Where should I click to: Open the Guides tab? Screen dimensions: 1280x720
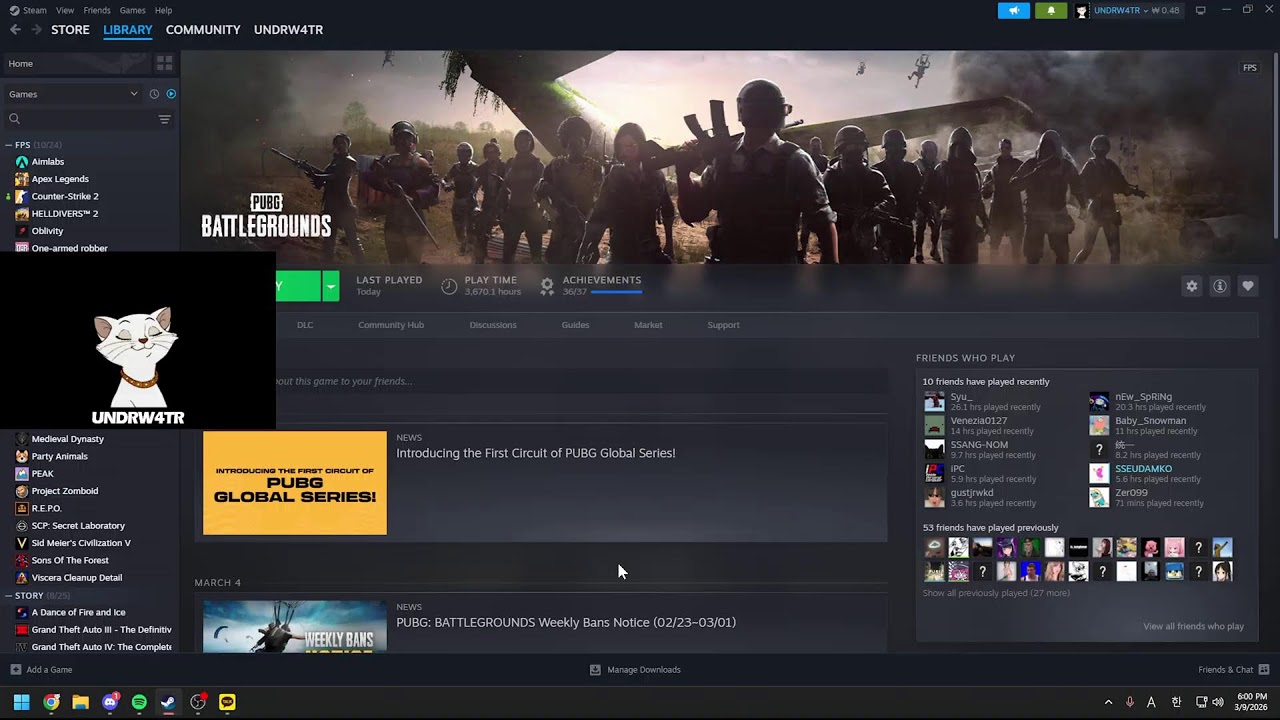[575, 325]
